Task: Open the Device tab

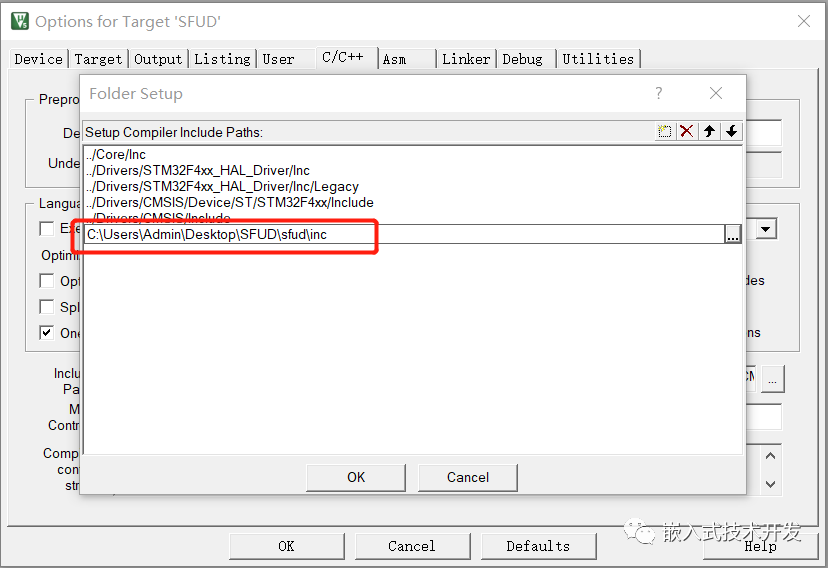Action: pyautogui.click(x=39, y=59)
